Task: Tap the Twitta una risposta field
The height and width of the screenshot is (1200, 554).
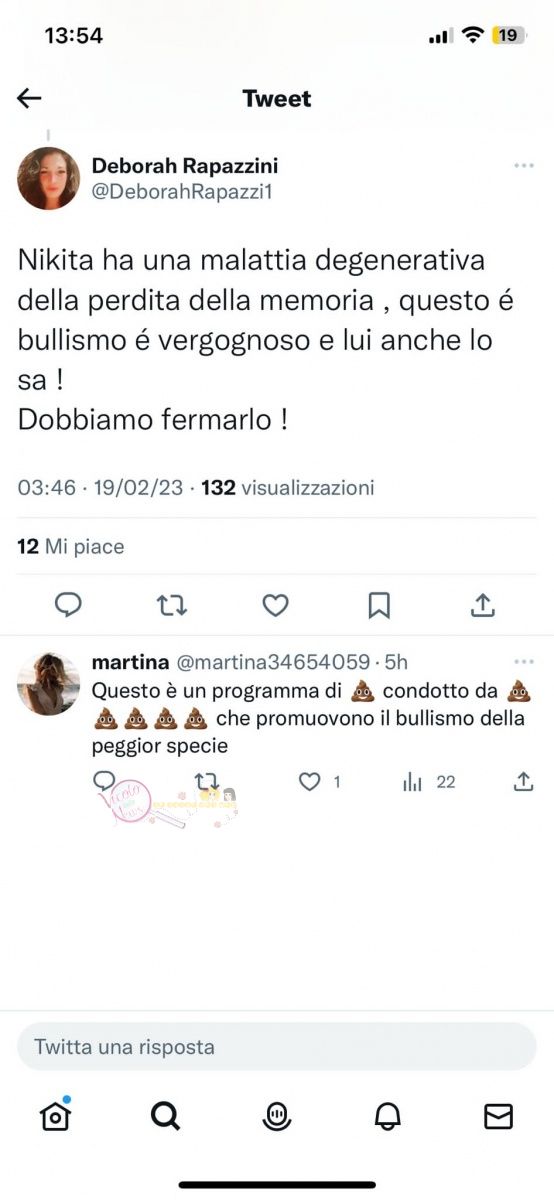Action: click(277, 1047)
